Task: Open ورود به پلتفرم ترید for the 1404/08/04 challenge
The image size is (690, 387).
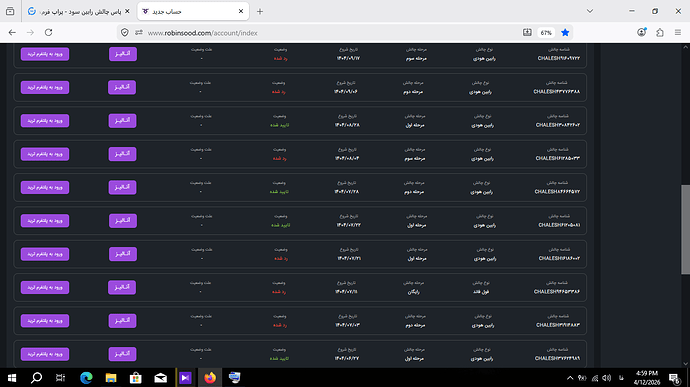Action: tap(45, 154)
